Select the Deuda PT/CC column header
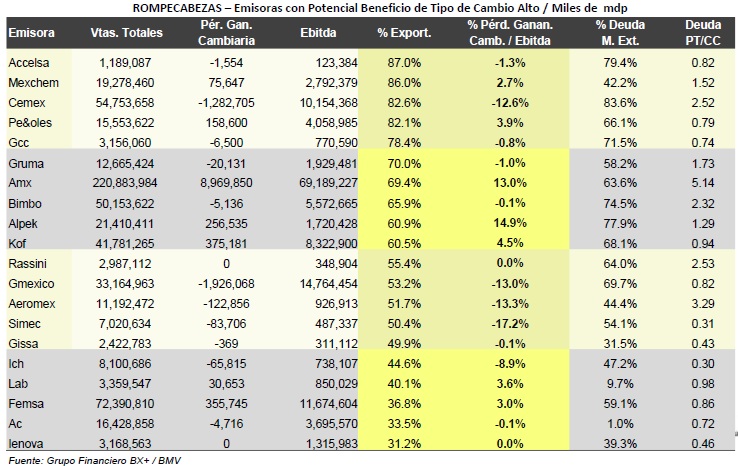Screen dimensions: 738x466 point(703,32)
